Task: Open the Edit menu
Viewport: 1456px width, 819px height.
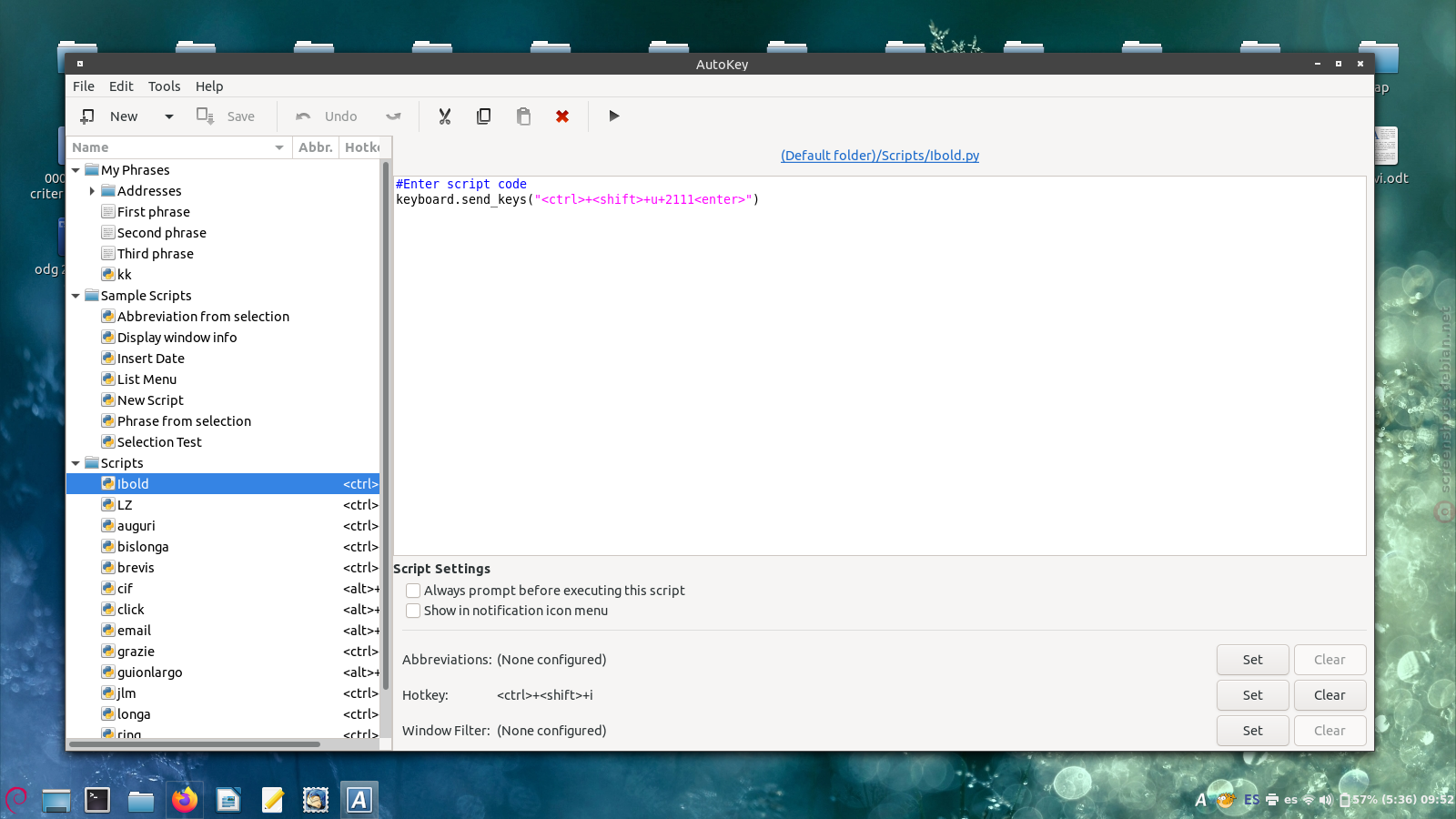Action: tap(121, 86)
